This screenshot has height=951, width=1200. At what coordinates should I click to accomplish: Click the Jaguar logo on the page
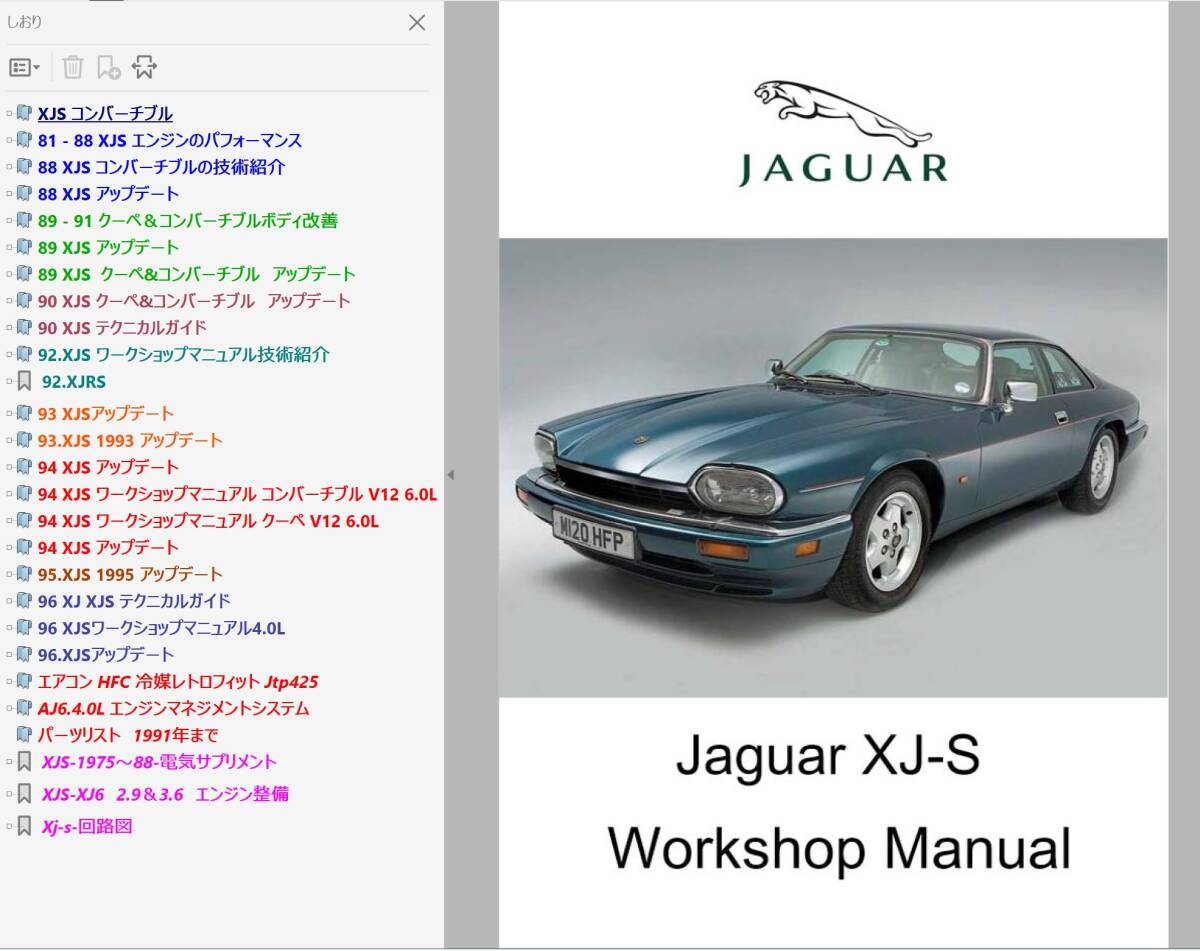click(843, 134)
